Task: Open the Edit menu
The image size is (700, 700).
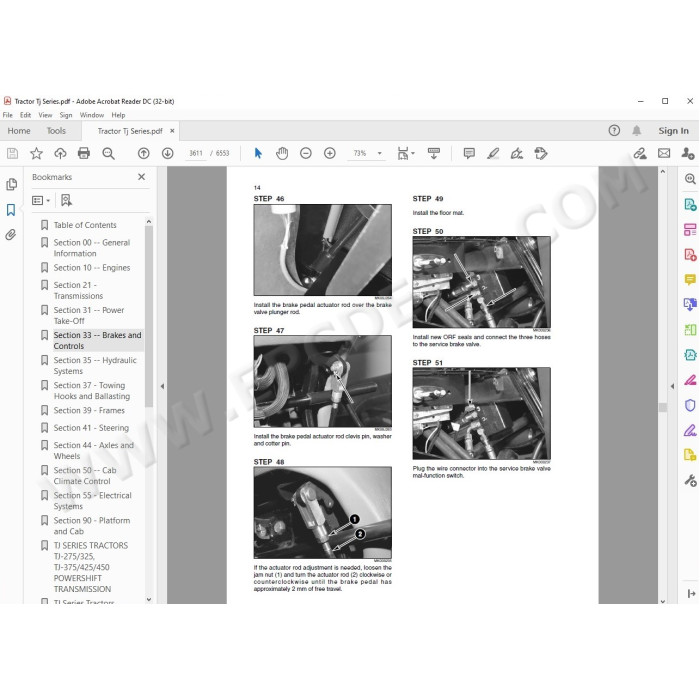Action: click(25, 115)
